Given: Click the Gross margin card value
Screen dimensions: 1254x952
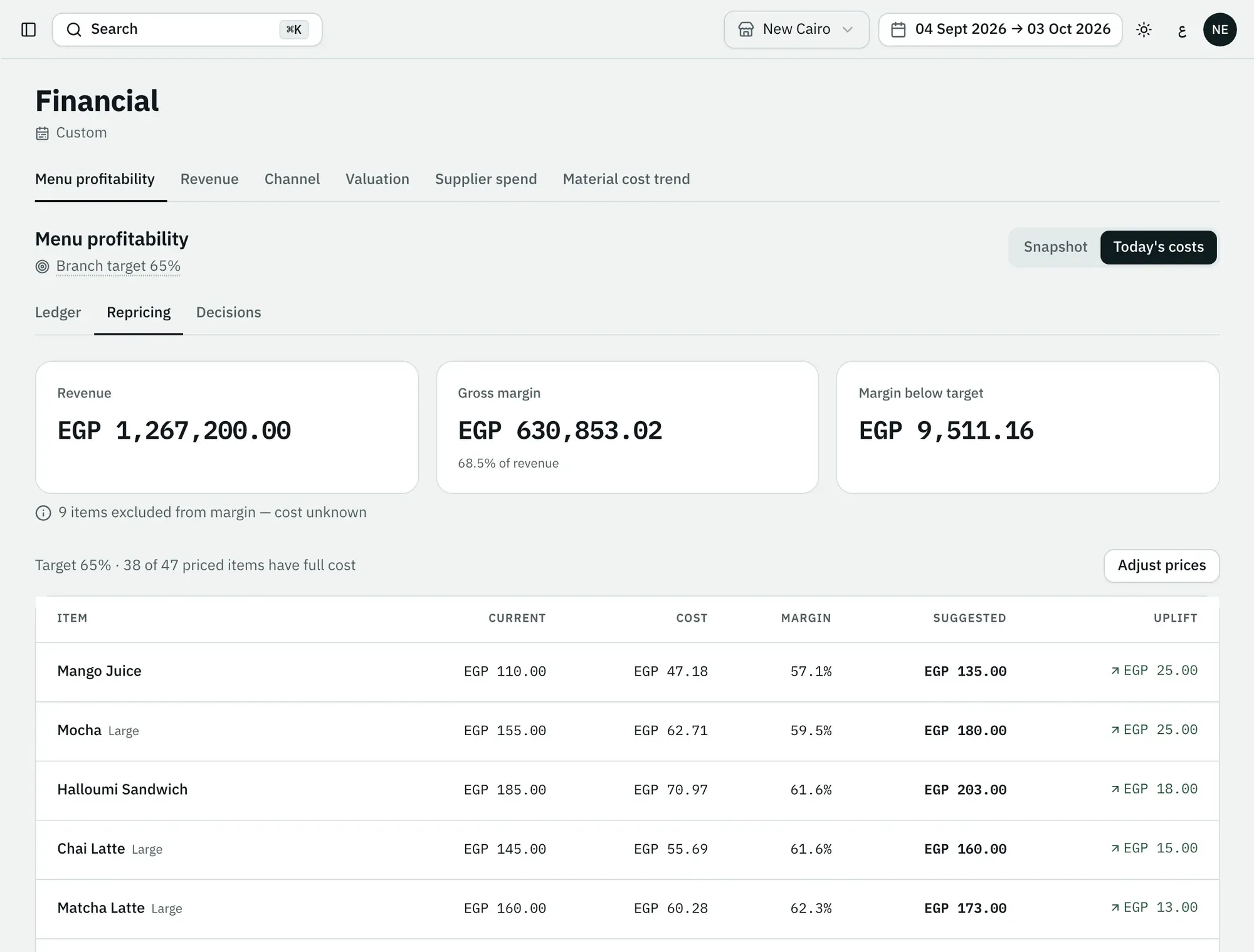Looking at the screenshot, I should (x=560, y=431).
